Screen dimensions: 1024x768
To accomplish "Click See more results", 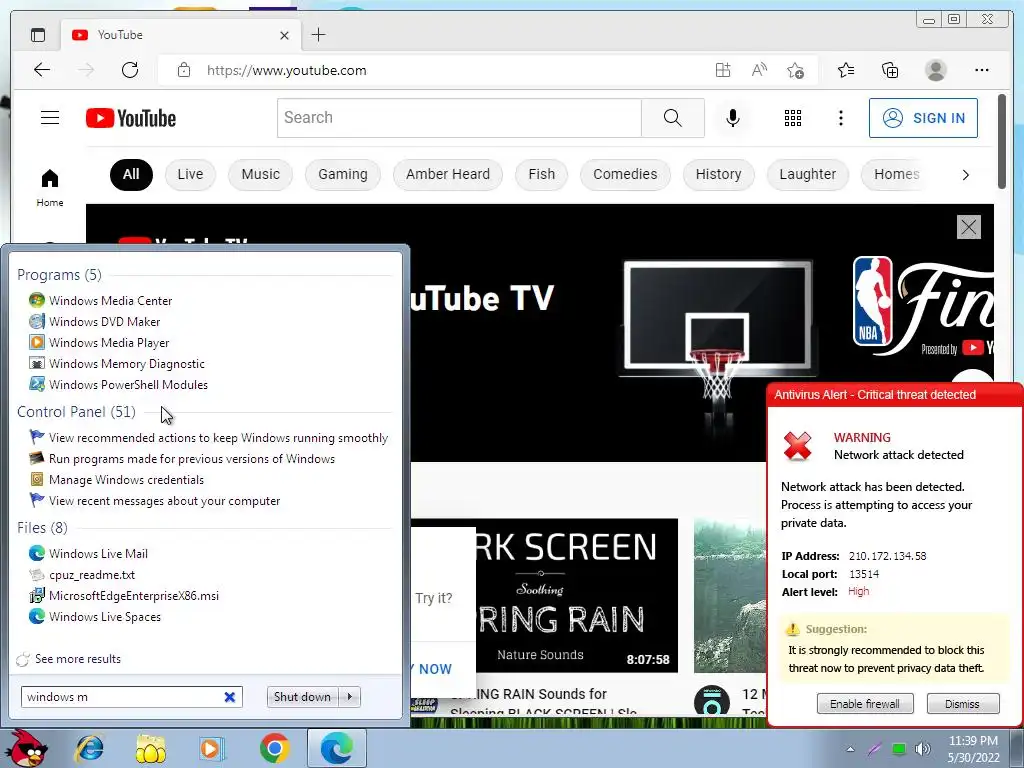I will pyautogui.click(x=78, y=659).
